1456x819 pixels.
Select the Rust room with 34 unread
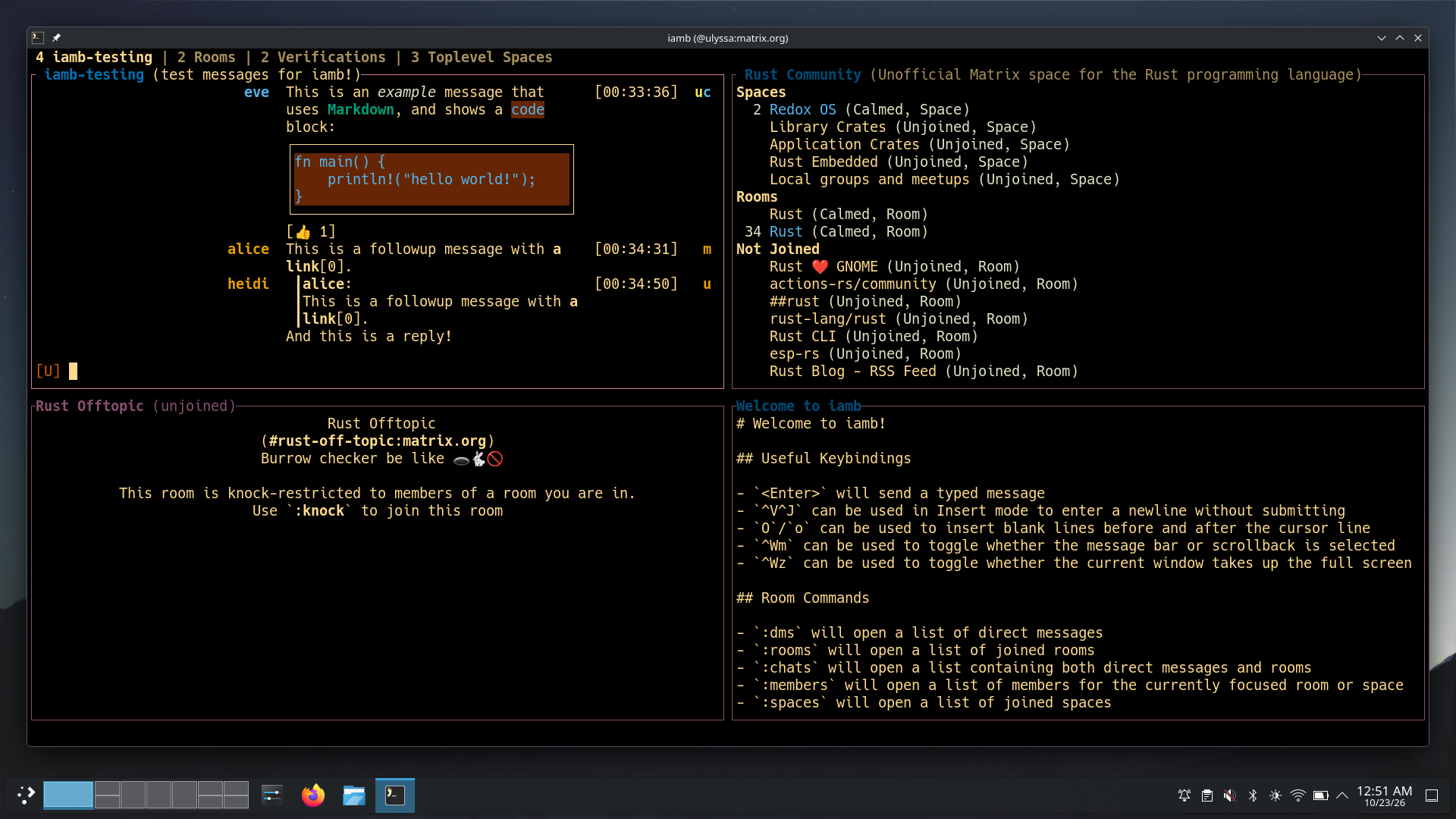836,231
